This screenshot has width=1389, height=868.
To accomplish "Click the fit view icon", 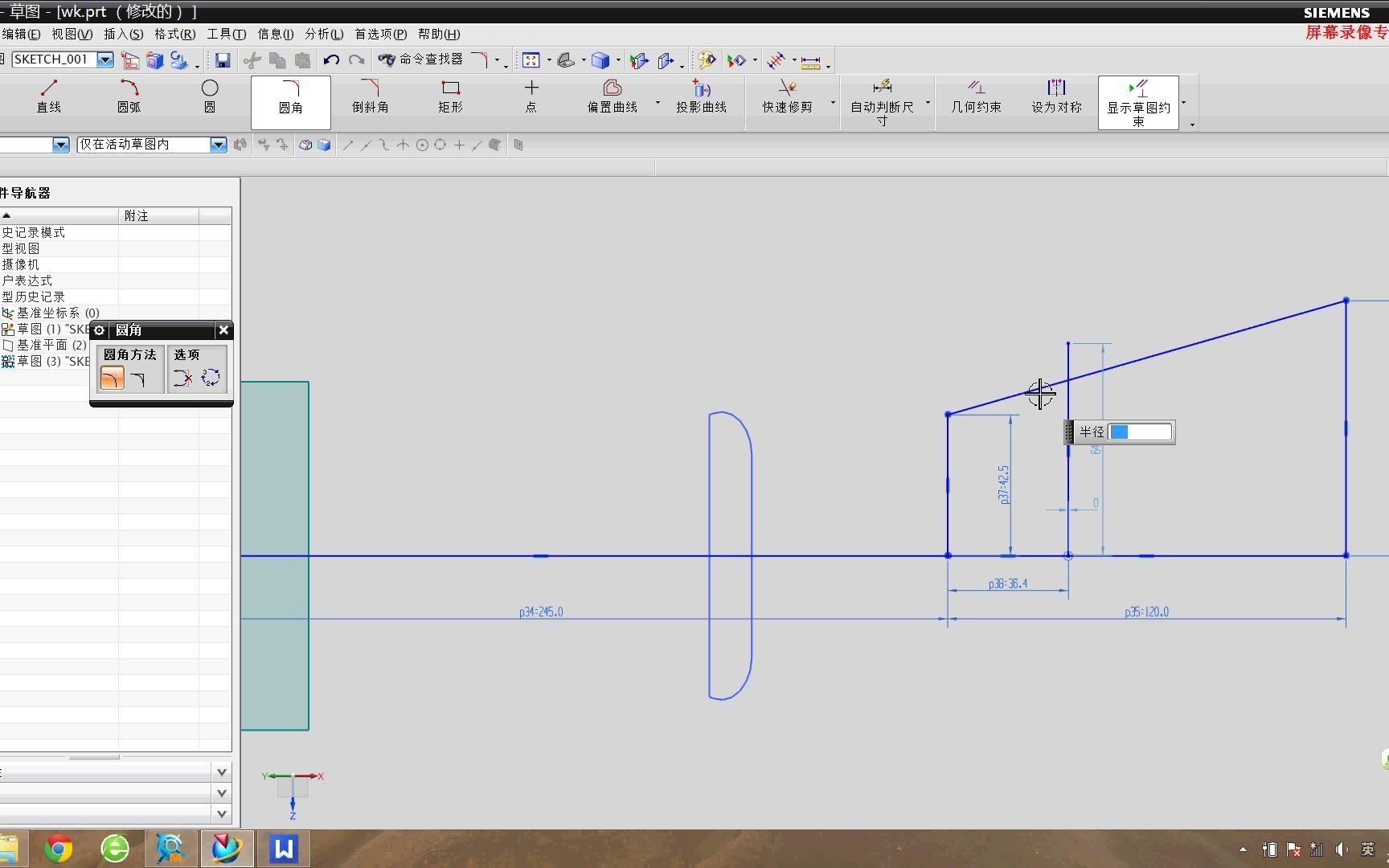I will click(531, 60).
